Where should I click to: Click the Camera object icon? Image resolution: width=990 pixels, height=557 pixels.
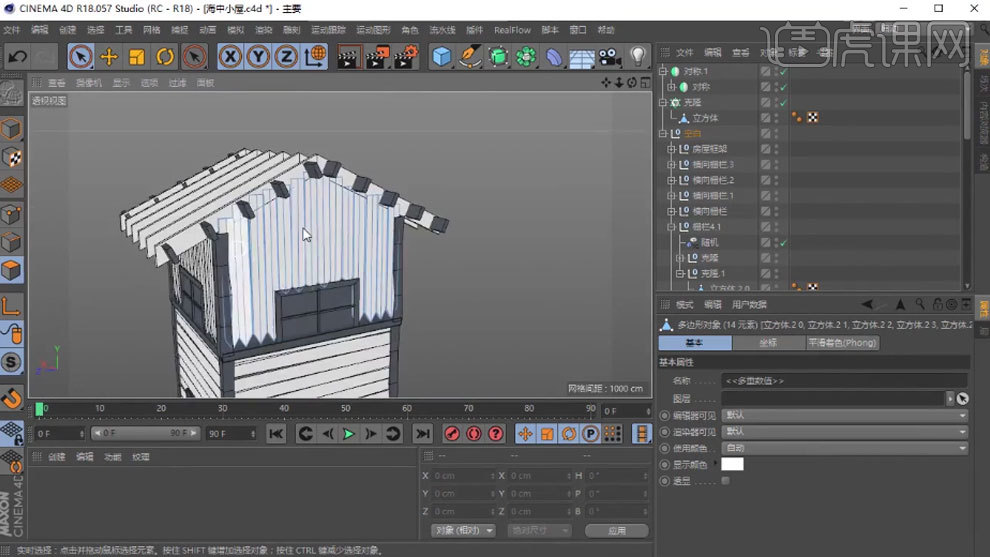610,57
